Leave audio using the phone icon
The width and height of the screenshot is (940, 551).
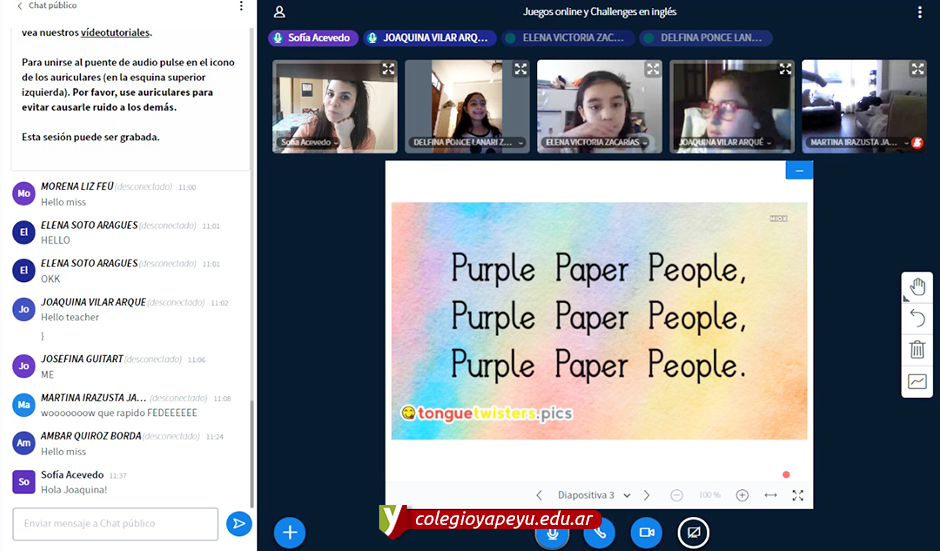click(599, 532)
